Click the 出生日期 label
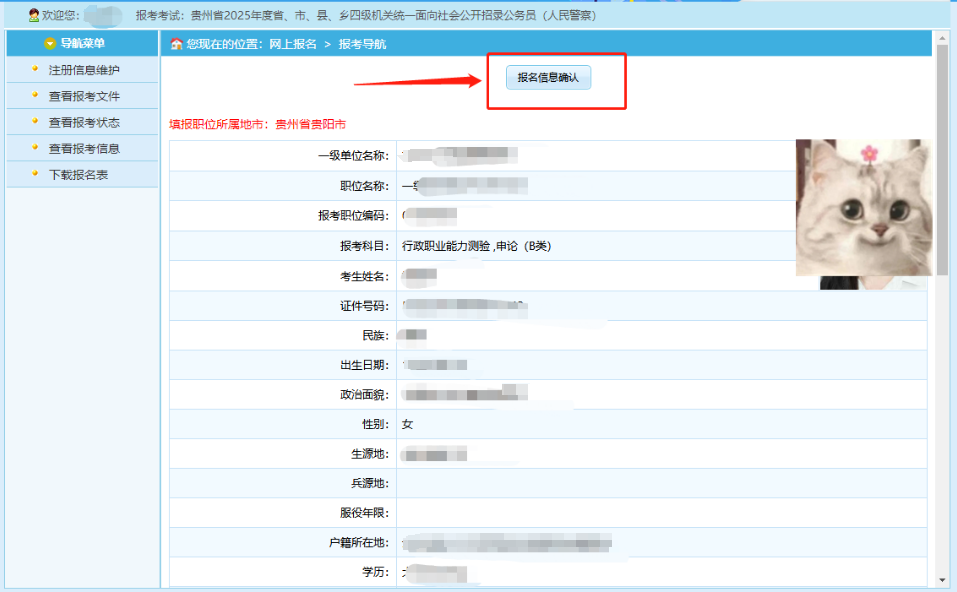 coord(364,365)
